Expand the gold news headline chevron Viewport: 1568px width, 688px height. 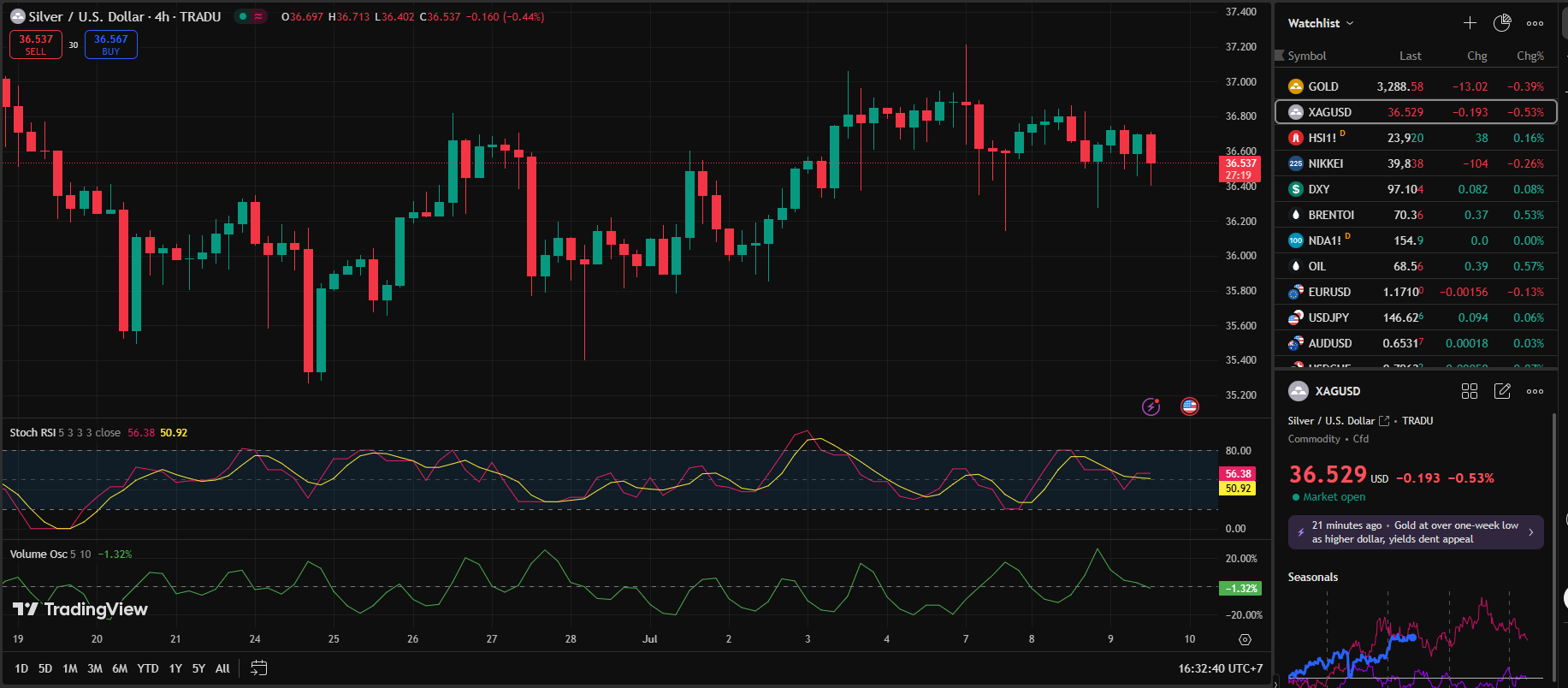1530,532
